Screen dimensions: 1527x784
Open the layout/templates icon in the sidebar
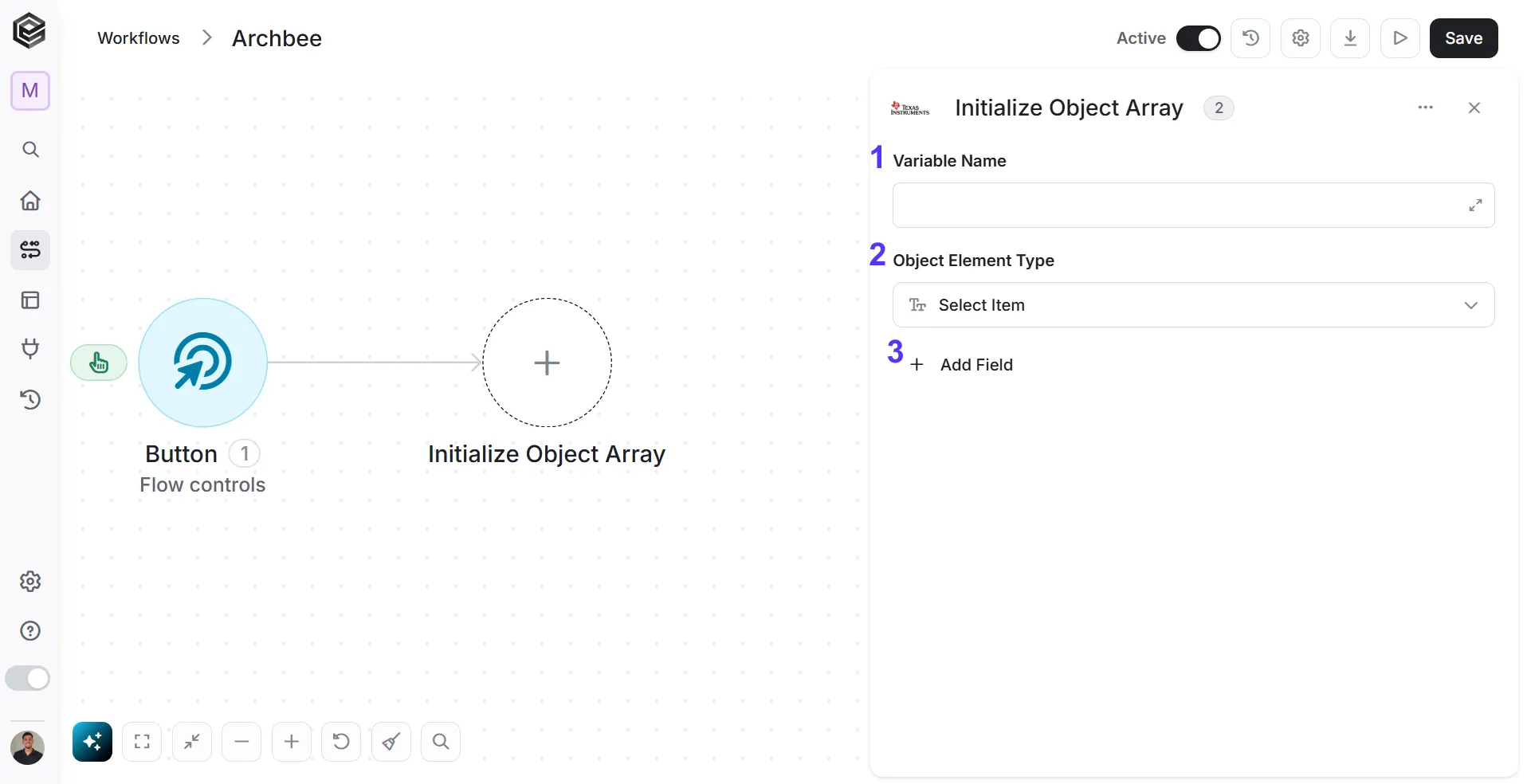coord(30,300)
